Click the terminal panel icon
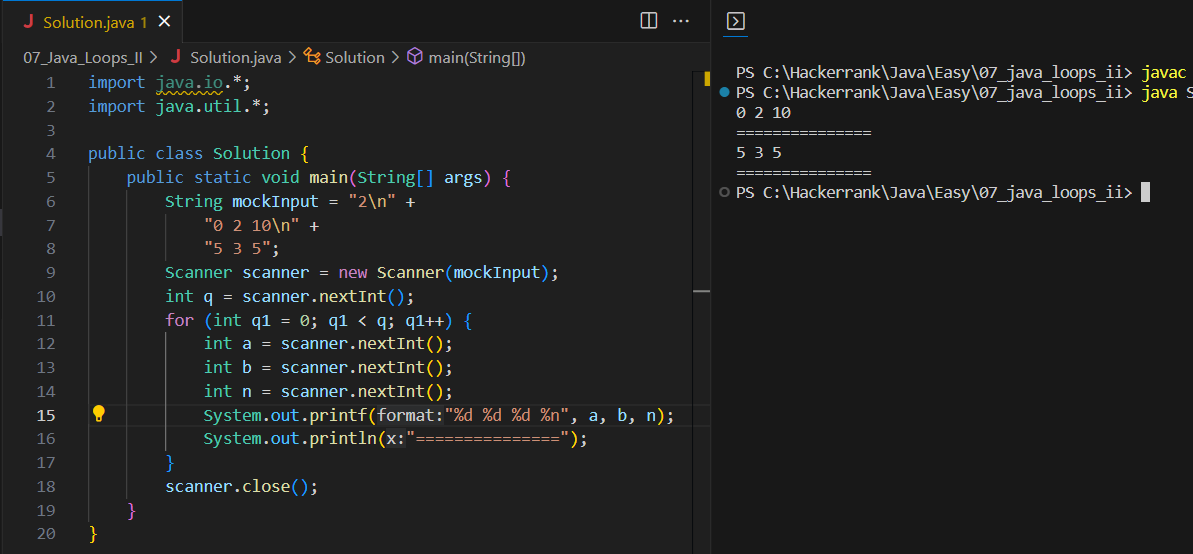 [736, 21]
